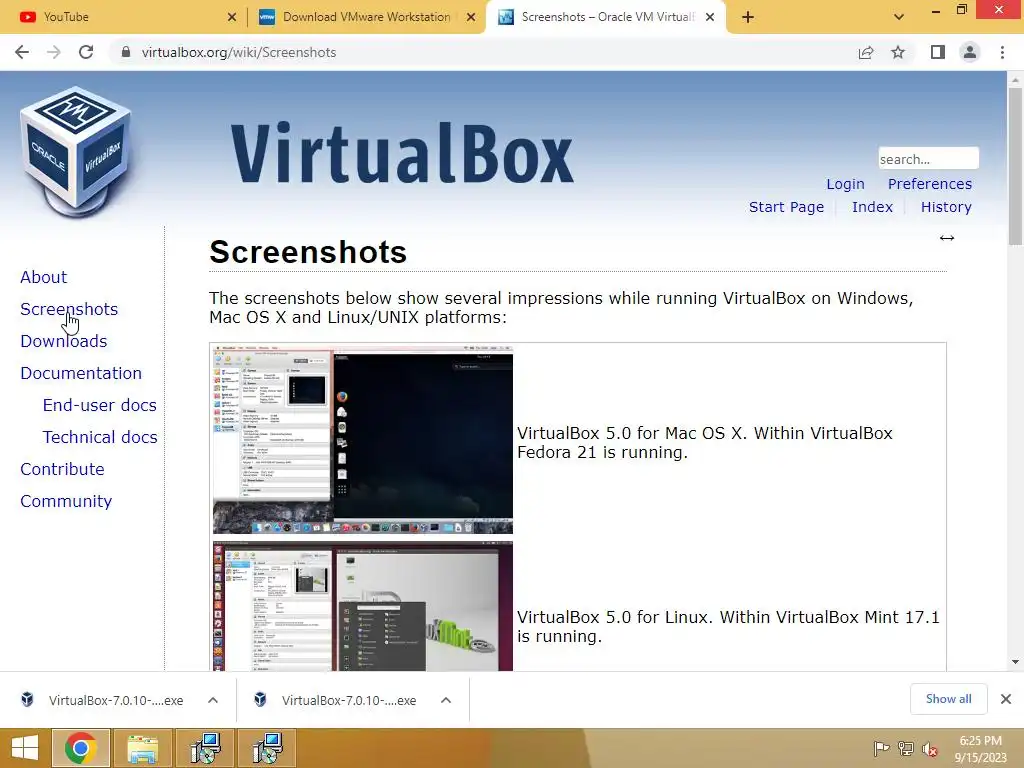Click muted volume tray icon

[930, 749]
